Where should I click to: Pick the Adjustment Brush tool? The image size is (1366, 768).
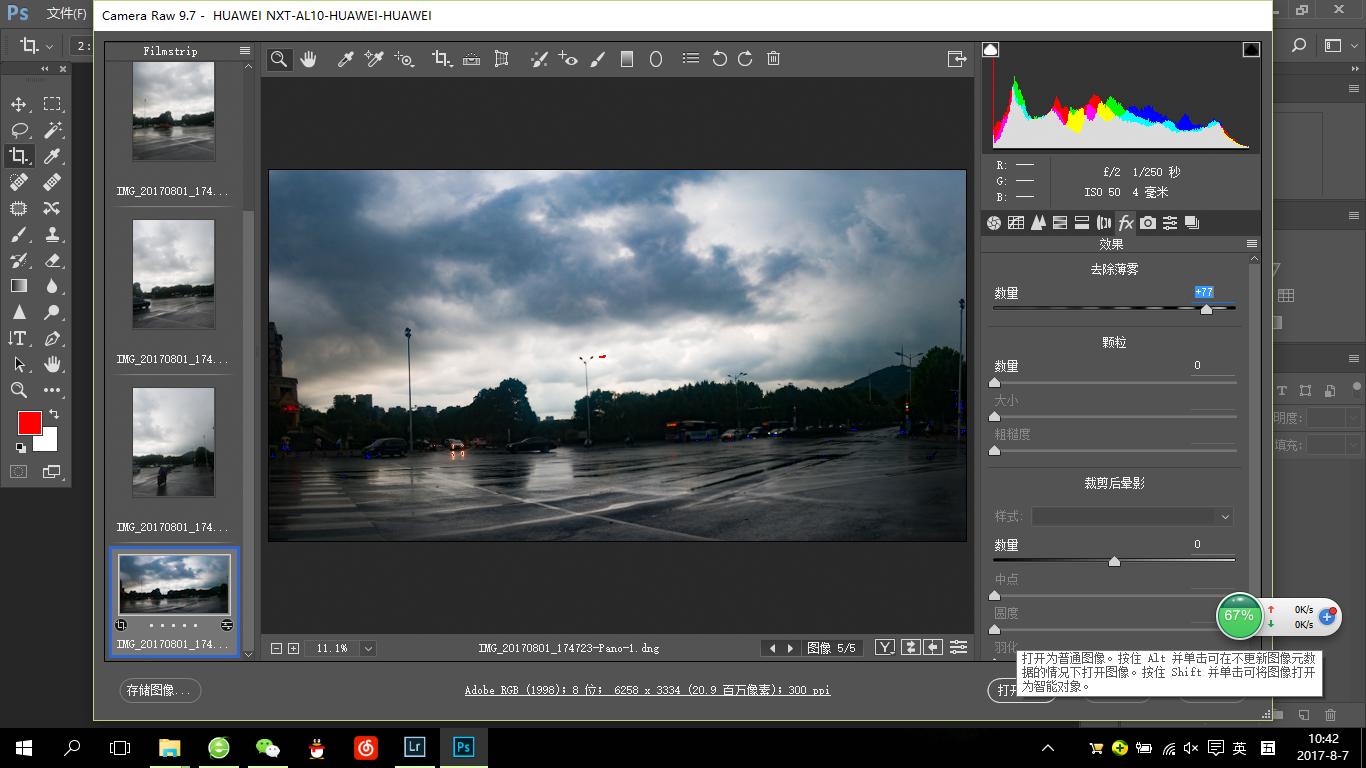(598, 59)
